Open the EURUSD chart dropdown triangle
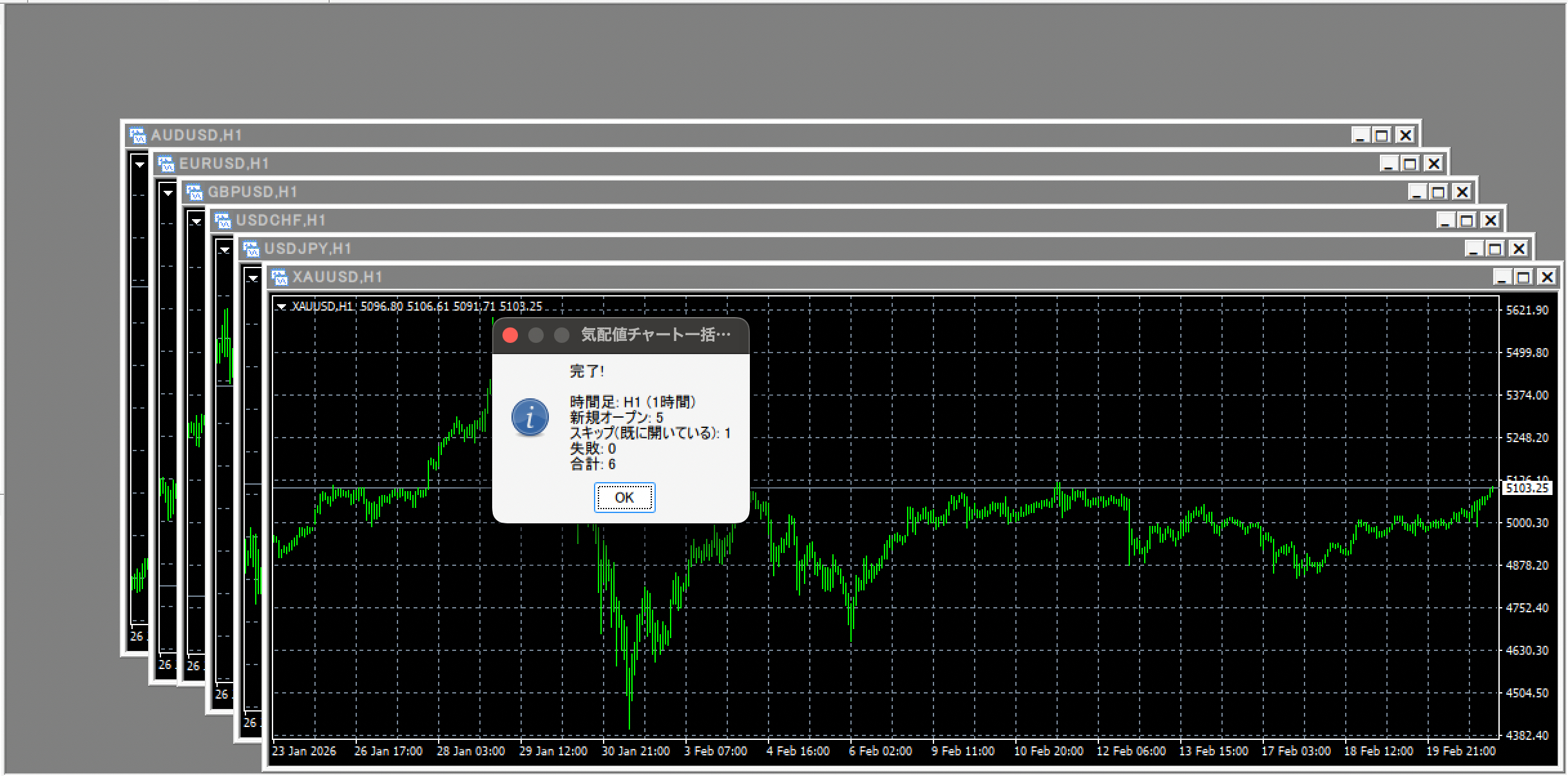Viewport: 1568px width, 776px height. click(x=168, y=193)
